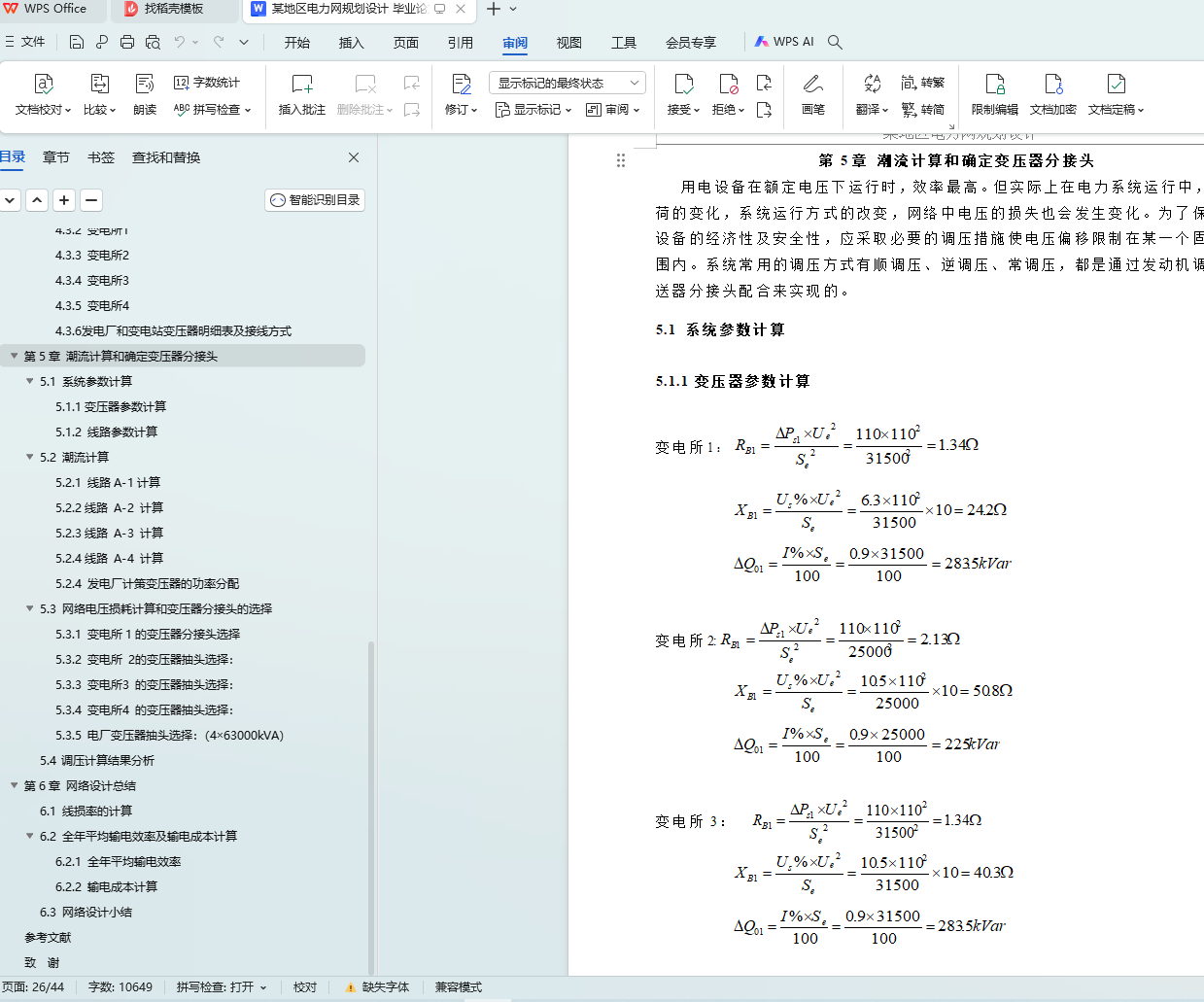The width and height of the screenshot is (1204, 1002).
Task: Open the 开始 ribbon tab
Action: click(x=297, y=43)
